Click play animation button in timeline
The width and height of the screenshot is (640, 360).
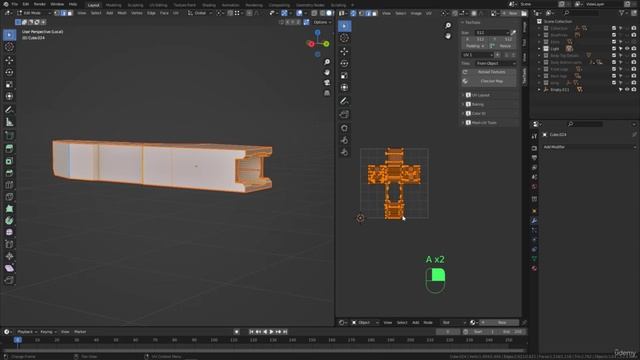[271, 332]
